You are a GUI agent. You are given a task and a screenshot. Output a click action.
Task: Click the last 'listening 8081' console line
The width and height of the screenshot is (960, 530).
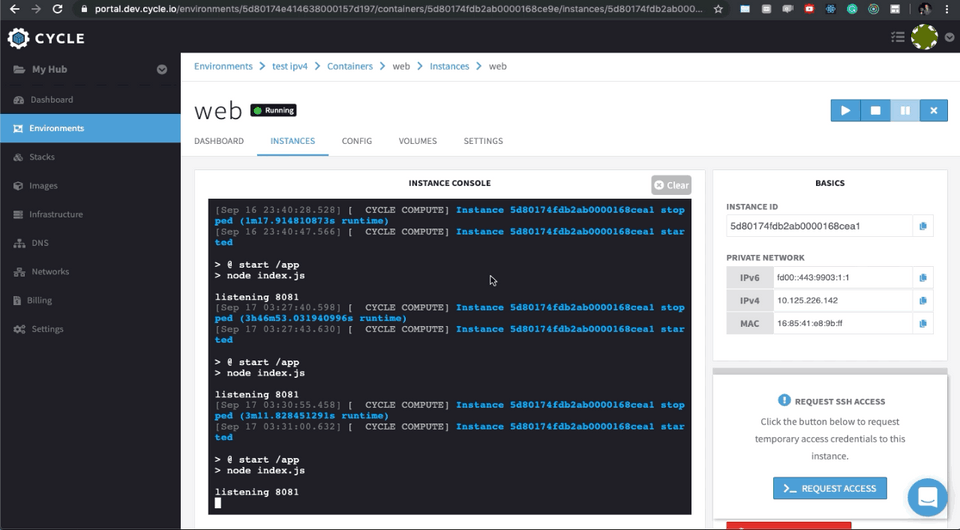(257, 492)
